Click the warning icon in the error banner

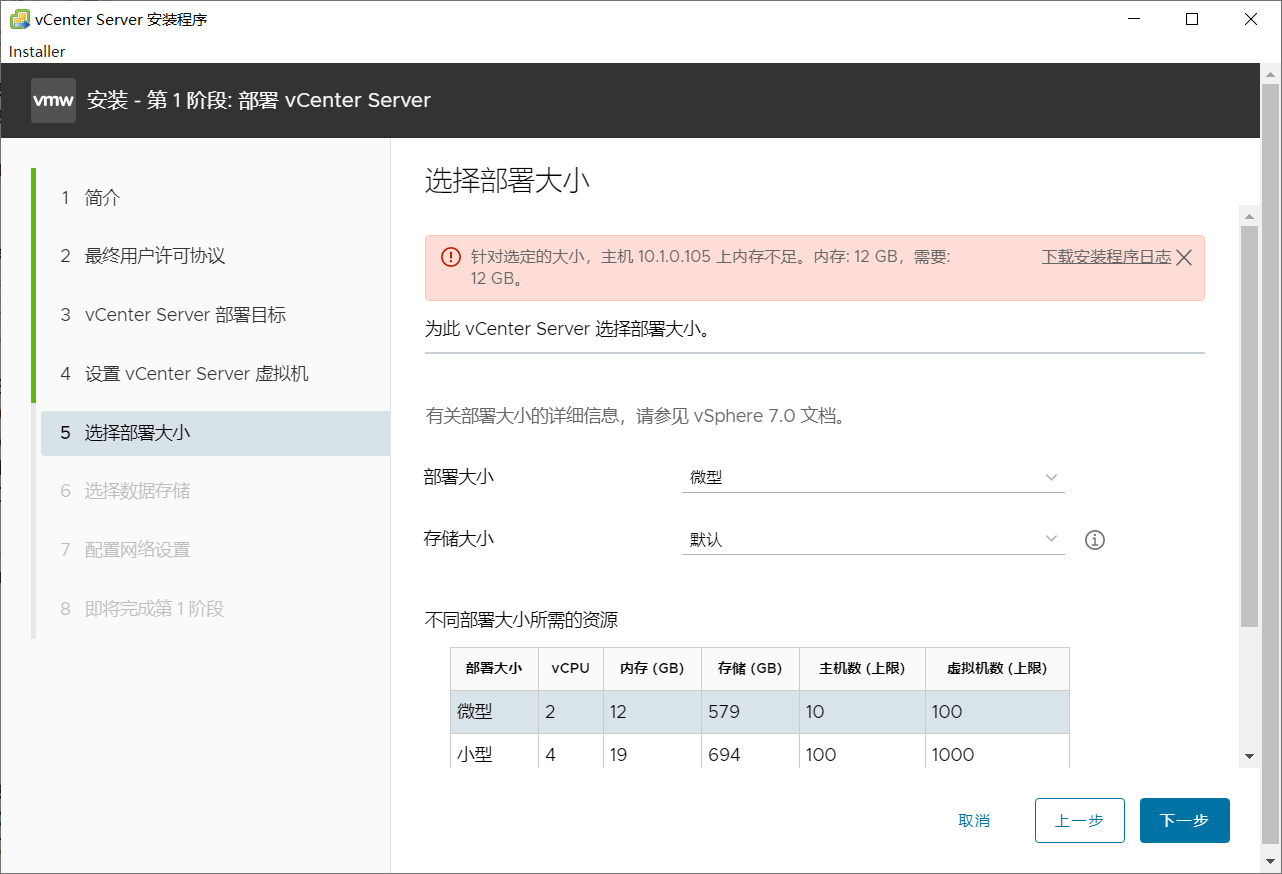click(x=449, y=256)
